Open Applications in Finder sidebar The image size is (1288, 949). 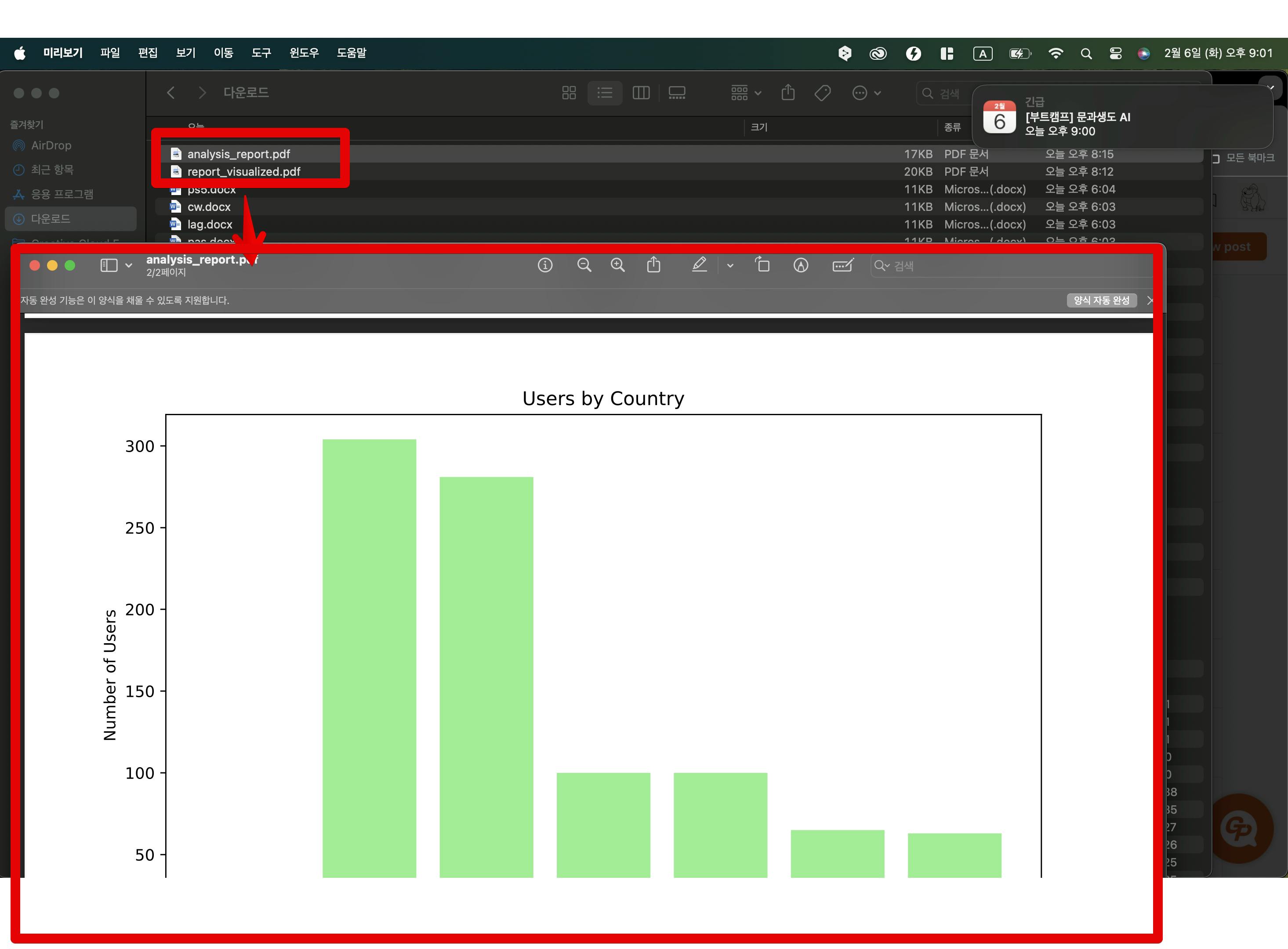pyautogui.click(x=70, y=194)
